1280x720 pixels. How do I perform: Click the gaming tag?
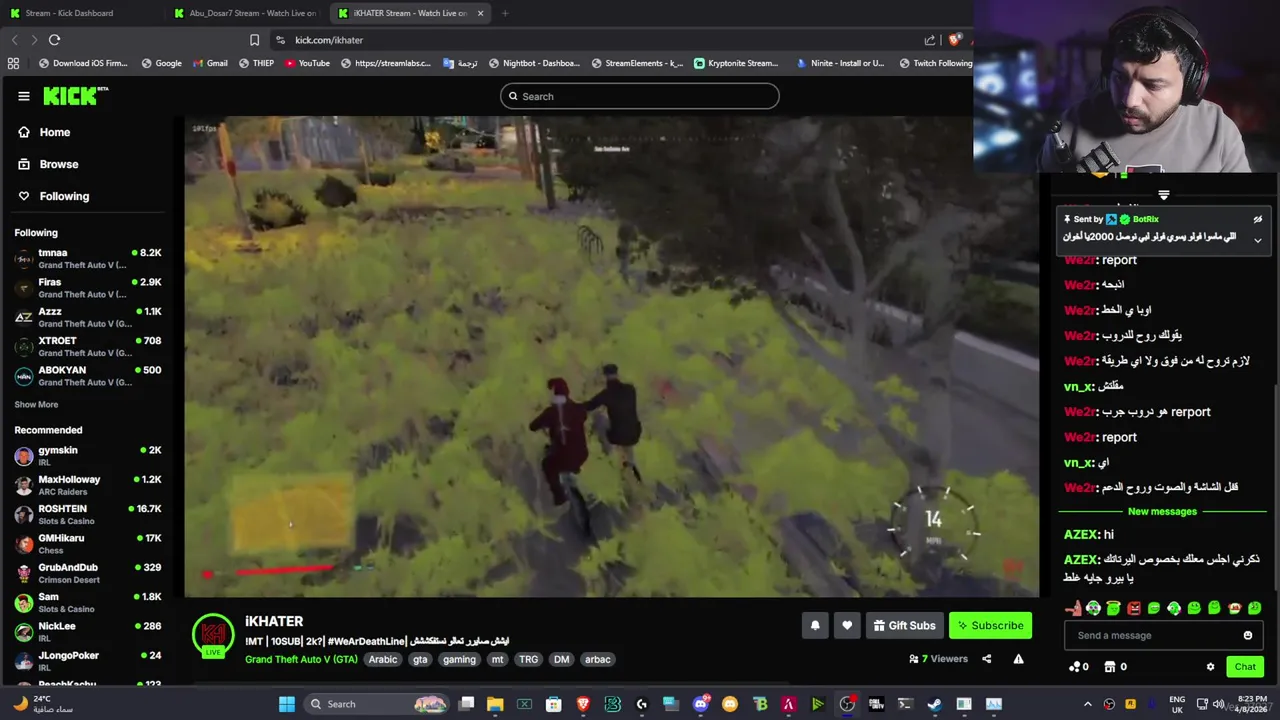[x=459, y=660]
